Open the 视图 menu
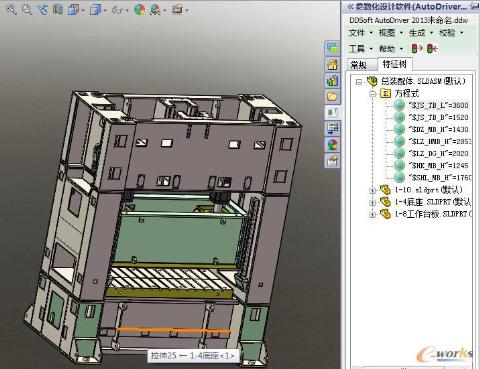This screenshot has height=369, width=480. pos(390,33)
